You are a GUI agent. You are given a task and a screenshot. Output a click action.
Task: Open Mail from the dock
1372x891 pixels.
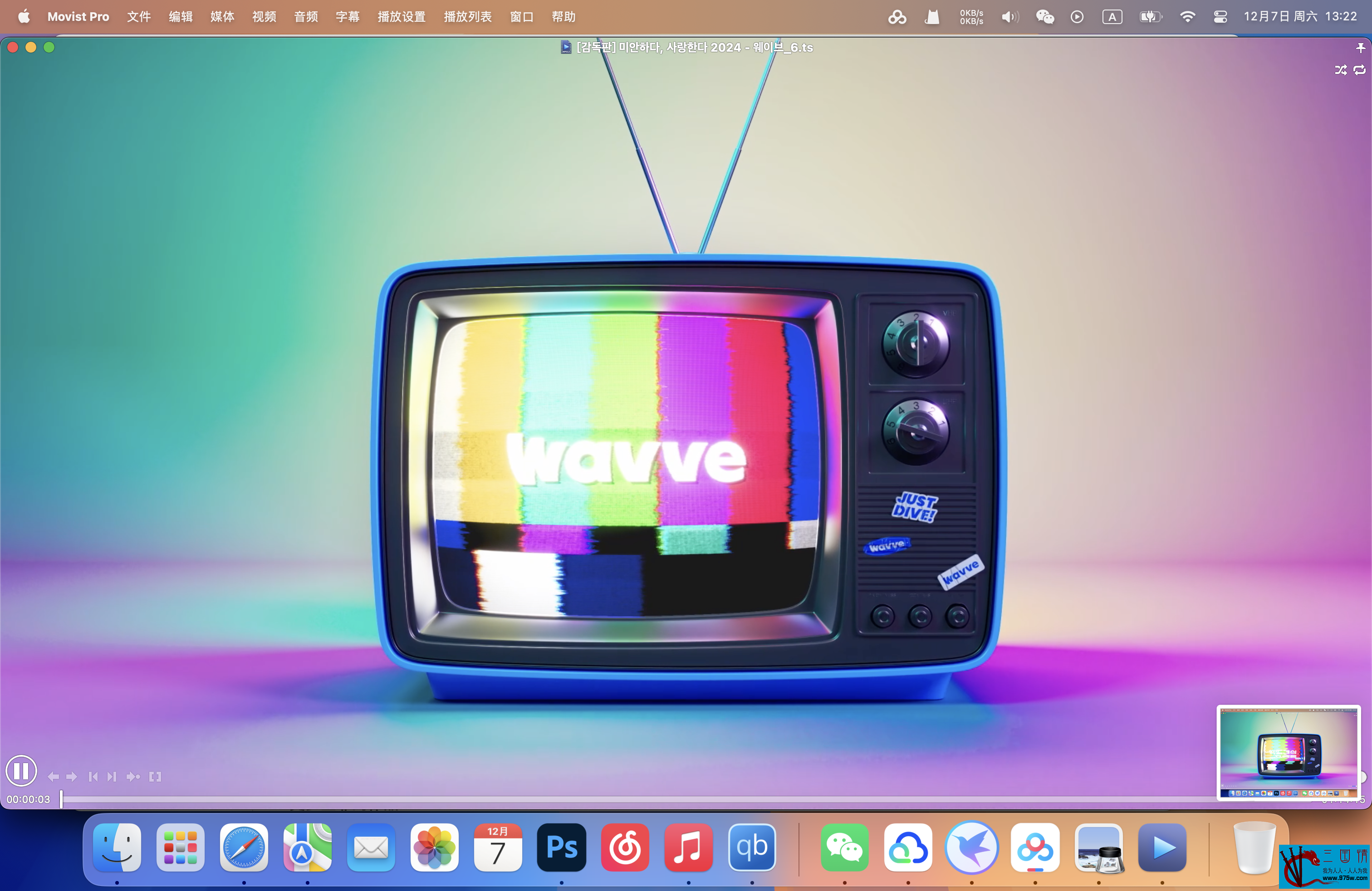pyautogui.click(x=371, y=847)
